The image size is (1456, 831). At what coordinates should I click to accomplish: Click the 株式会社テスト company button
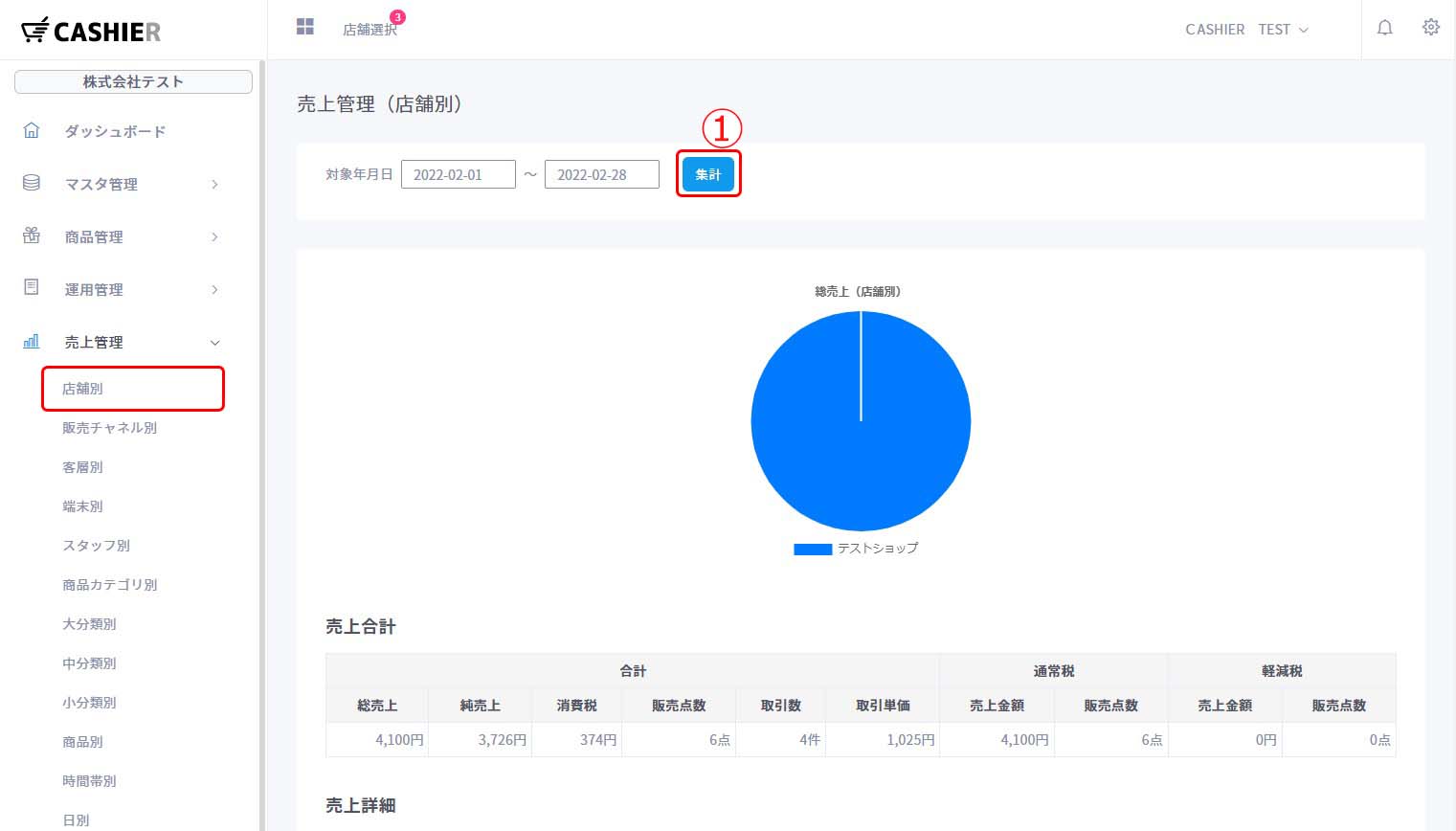(133, 82)
